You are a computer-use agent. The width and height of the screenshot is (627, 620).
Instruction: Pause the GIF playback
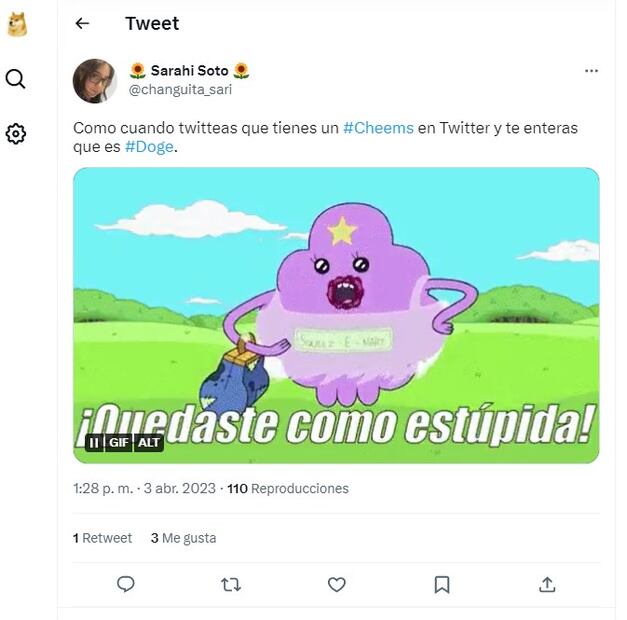[x=94, y=443]
